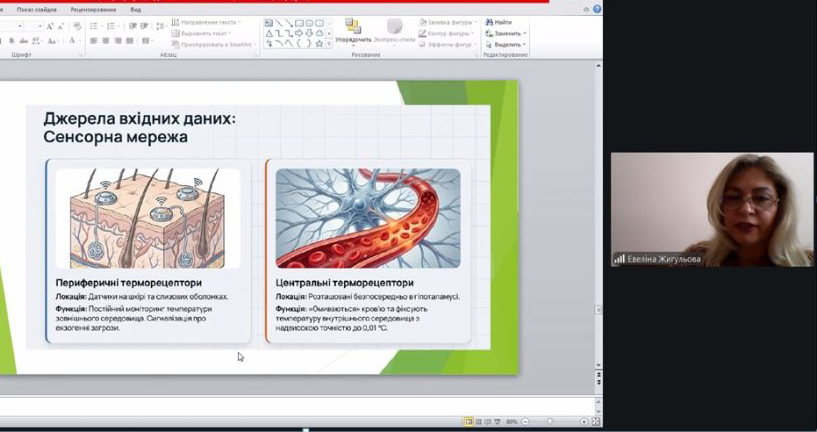Screen dimensions: 817x432
Task: Click the PowerPoint help question mark icon
Action: click(597, 8)
